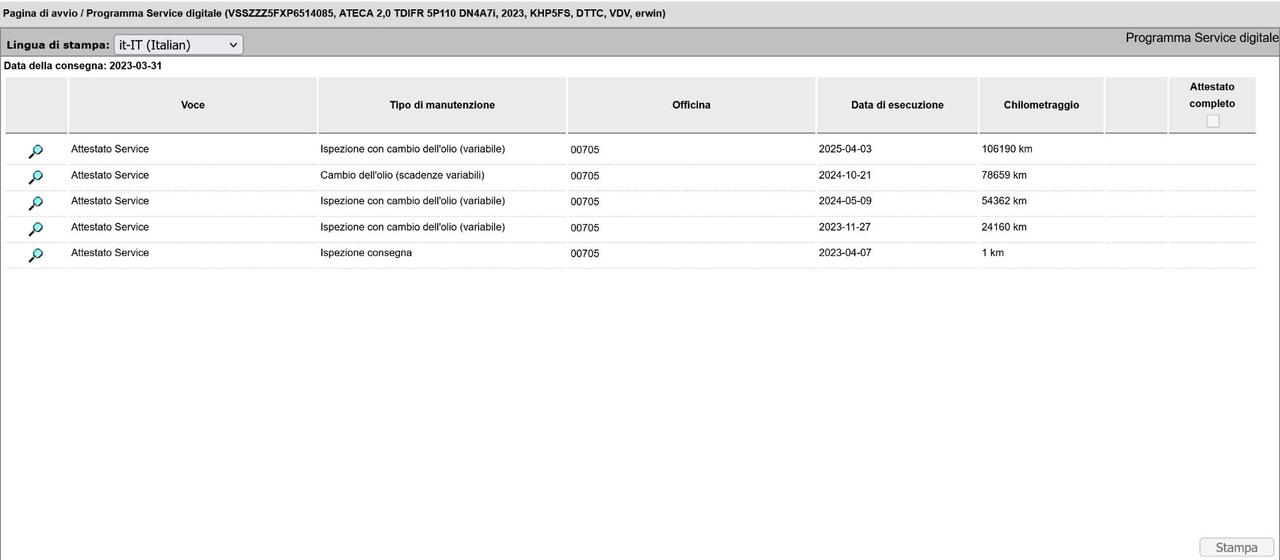Select the 106190 km mileage cell

(x=1007, y=149)
